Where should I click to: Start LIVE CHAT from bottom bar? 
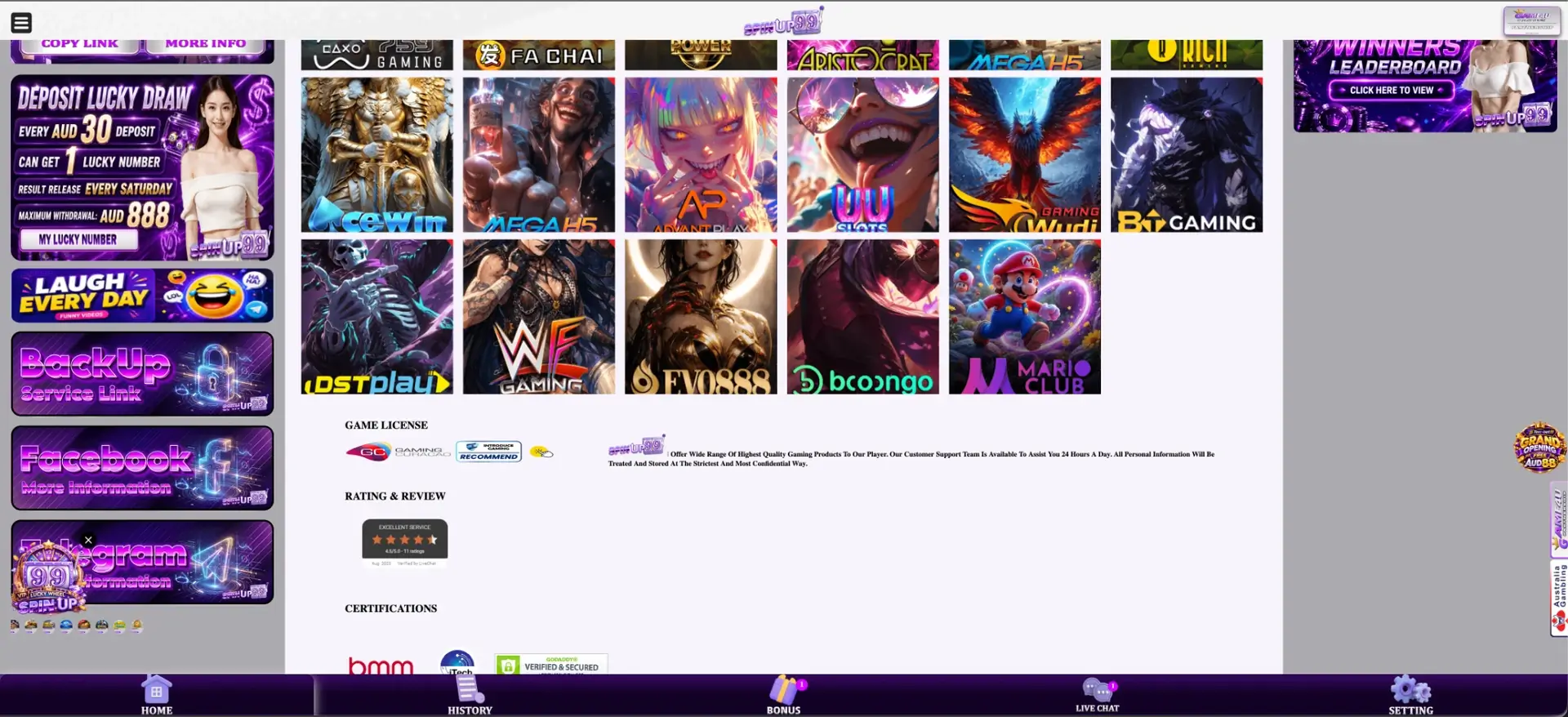click(1097, 696)
